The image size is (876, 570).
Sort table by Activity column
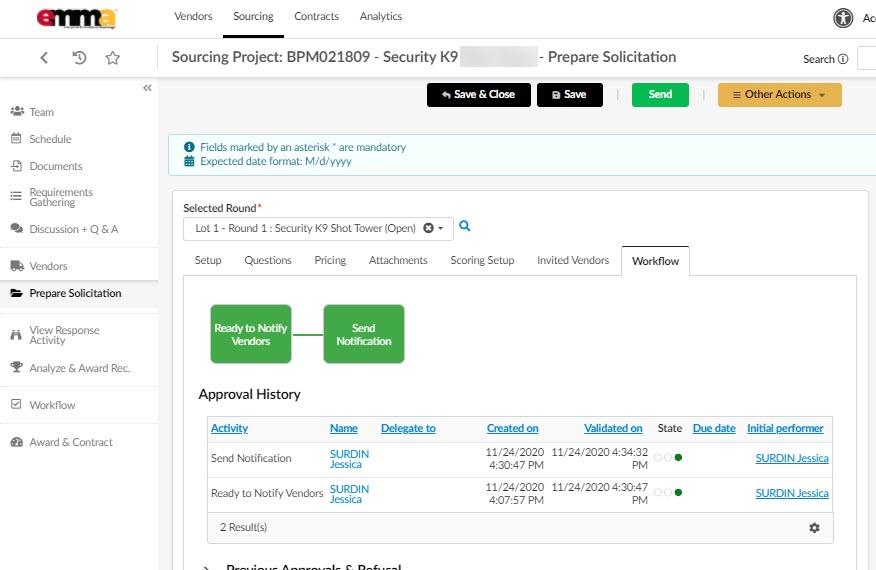pyautogui.click(x=229, y=428)
